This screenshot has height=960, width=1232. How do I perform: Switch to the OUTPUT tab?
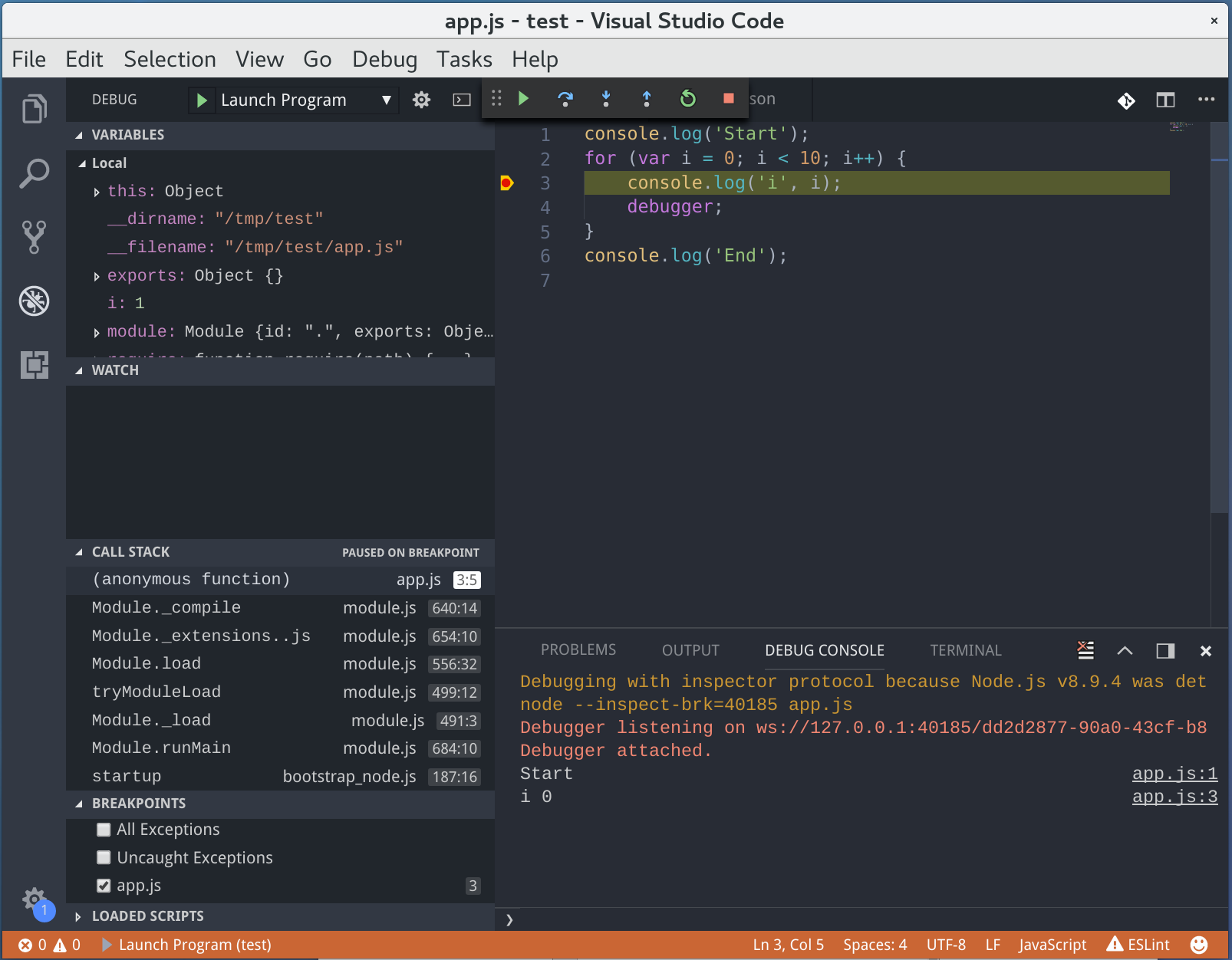(x=690, y=650)
